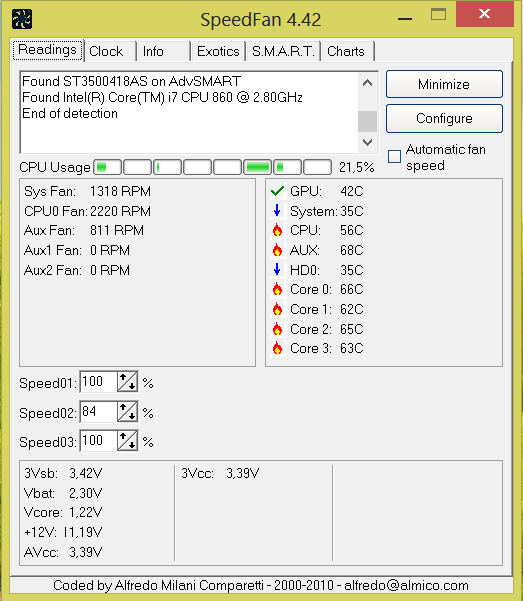Click the Aux Fan 811 RPM reading
Viewport: 523px width, 601px height.
pos(84,230)
